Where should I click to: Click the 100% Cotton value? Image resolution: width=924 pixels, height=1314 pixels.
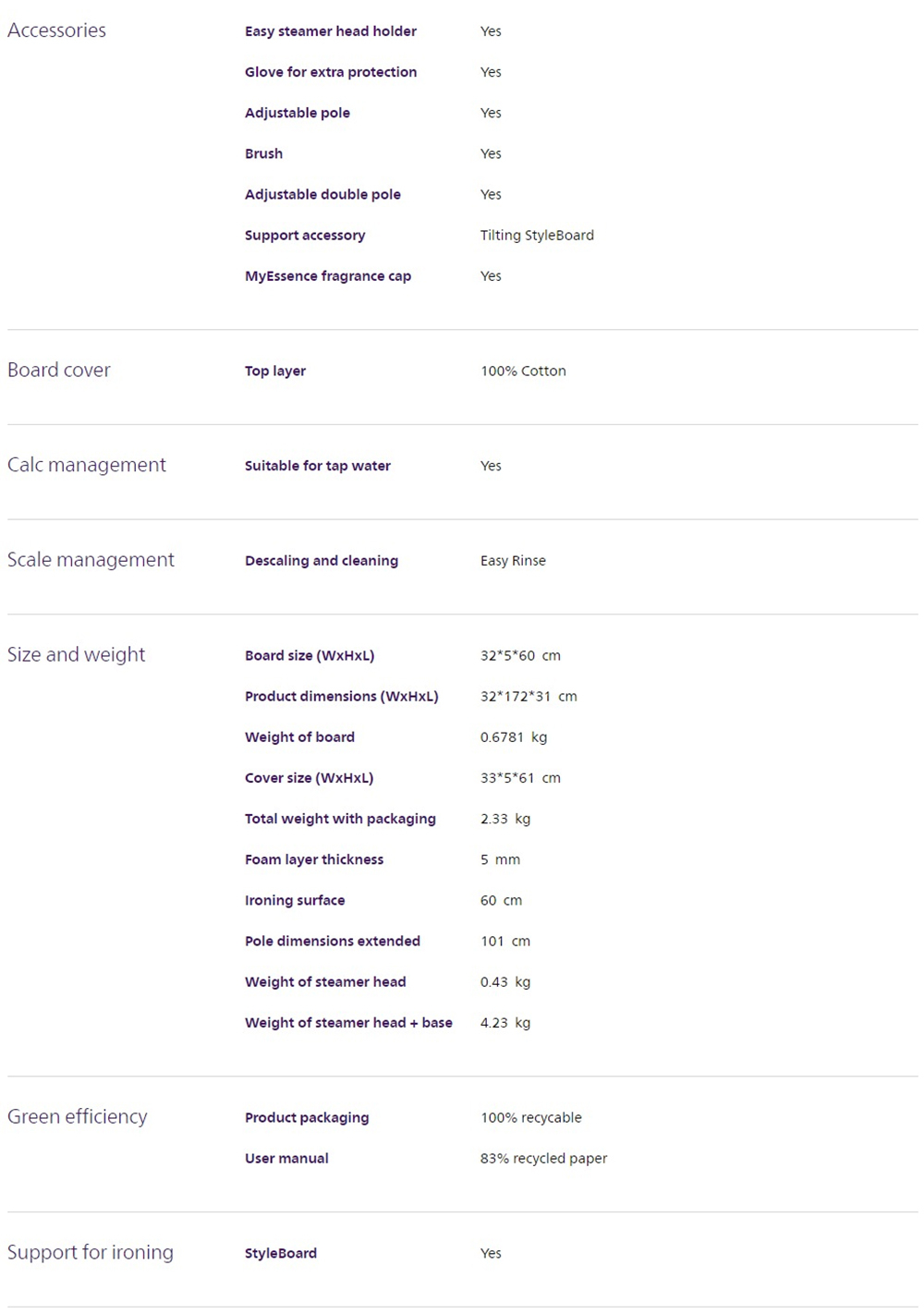pos(523,371)
